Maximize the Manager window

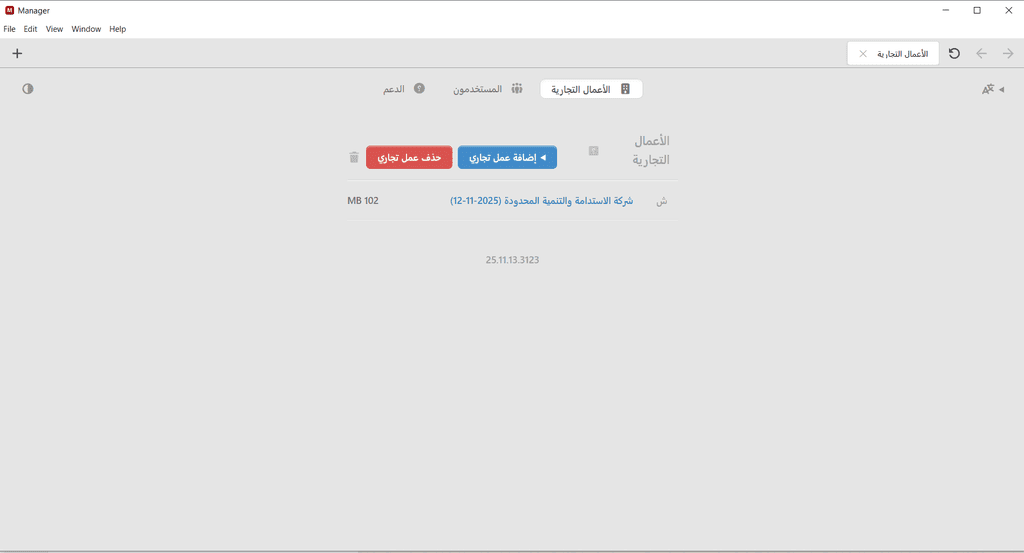977,10
